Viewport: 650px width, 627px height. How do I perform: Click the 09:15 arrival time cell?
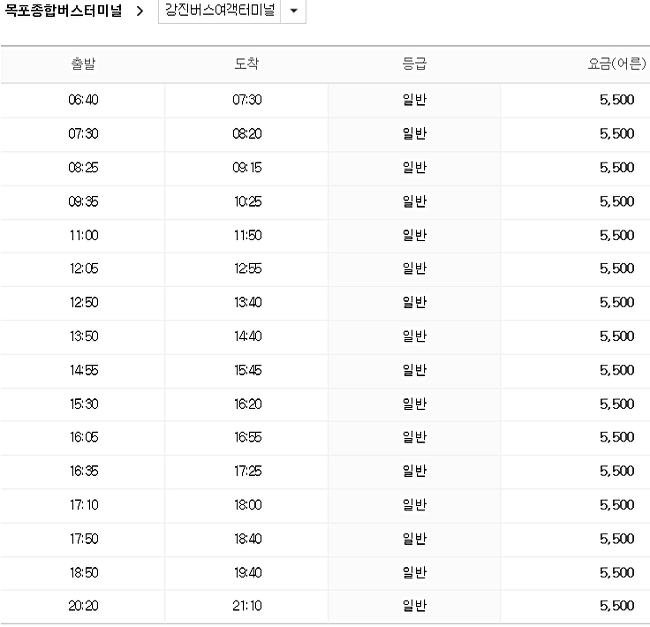pyautogui.click(x=247, y=167)
